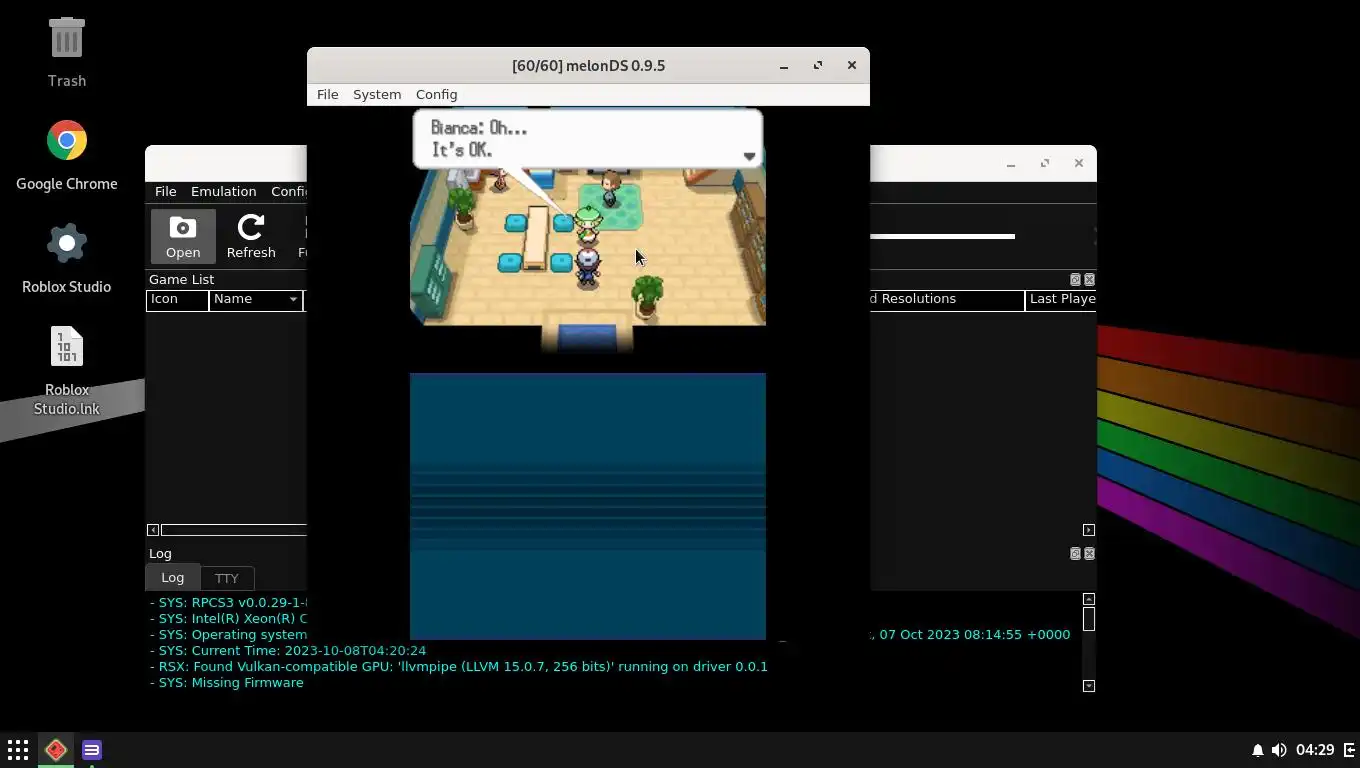Viewport: 1360px width, 768px height.
Task: Maximize the melonDS window
Action: [x=818, y=65]
